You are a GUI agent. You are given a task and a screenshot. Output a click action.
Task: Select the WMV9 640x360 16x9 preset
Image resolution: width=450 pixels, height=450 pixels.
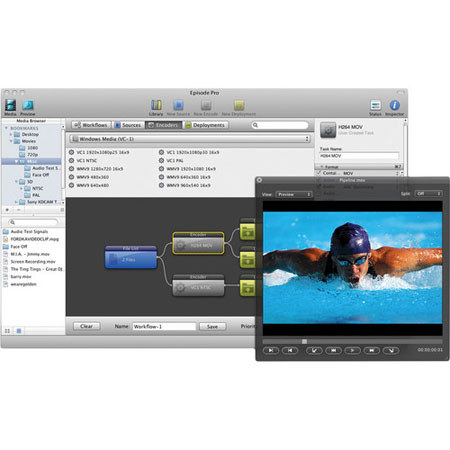[185, 177]
